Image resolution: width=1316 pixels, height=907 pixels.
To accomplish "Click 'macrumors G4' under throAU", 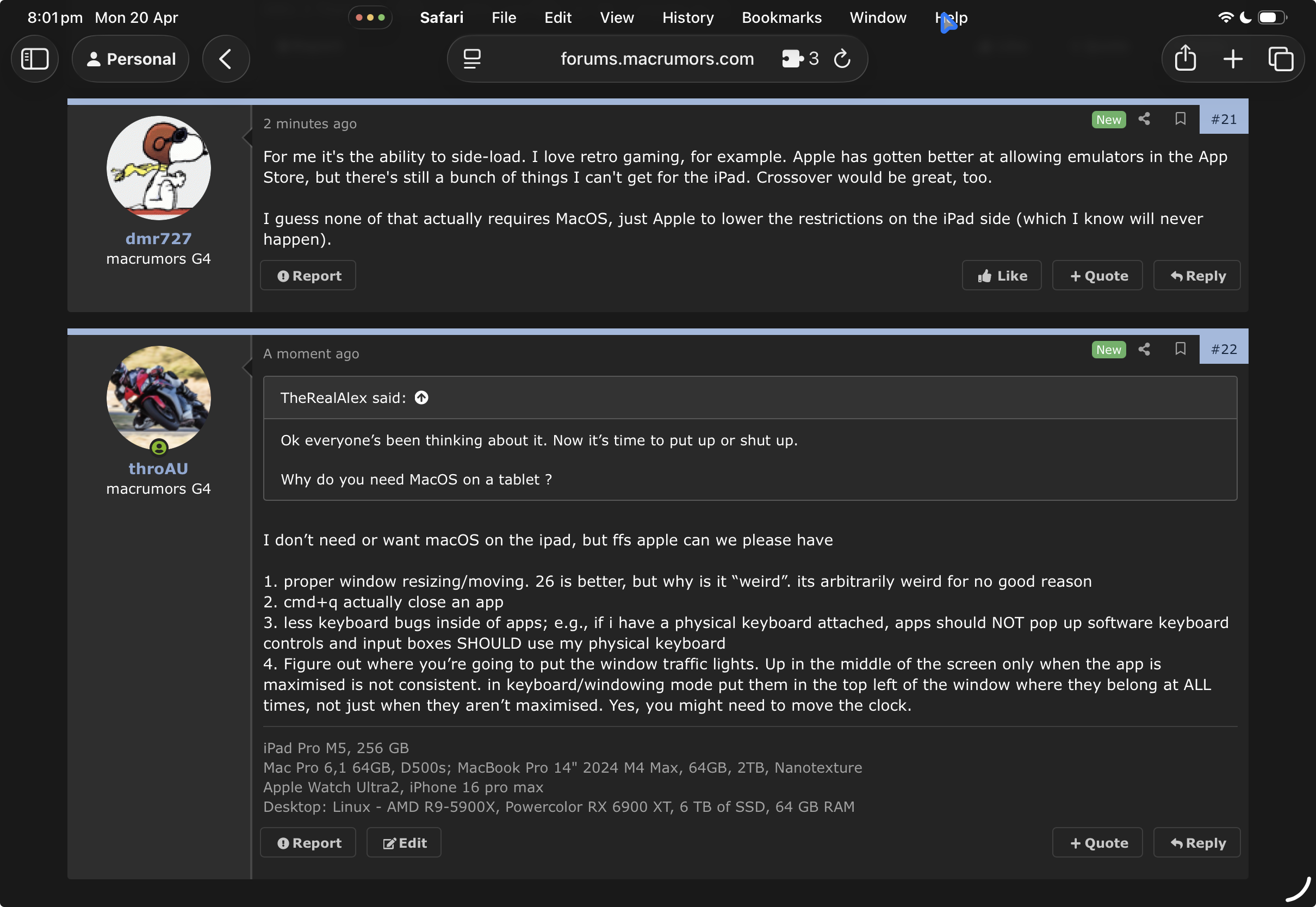I will [159, 489].
